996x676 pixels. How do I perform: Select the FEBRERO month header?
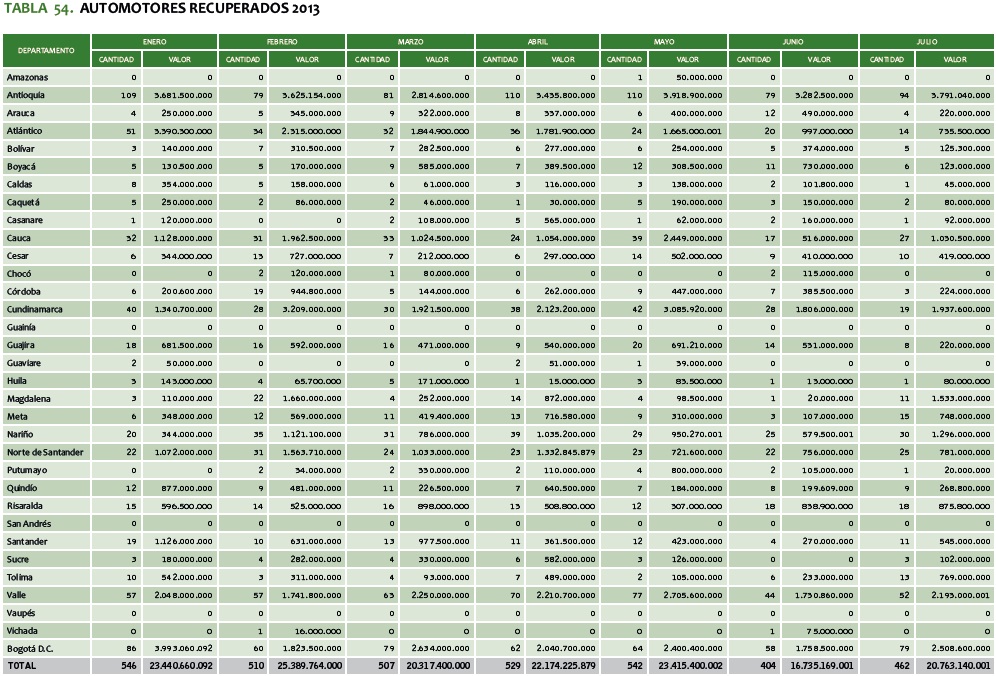pos(281,43)
